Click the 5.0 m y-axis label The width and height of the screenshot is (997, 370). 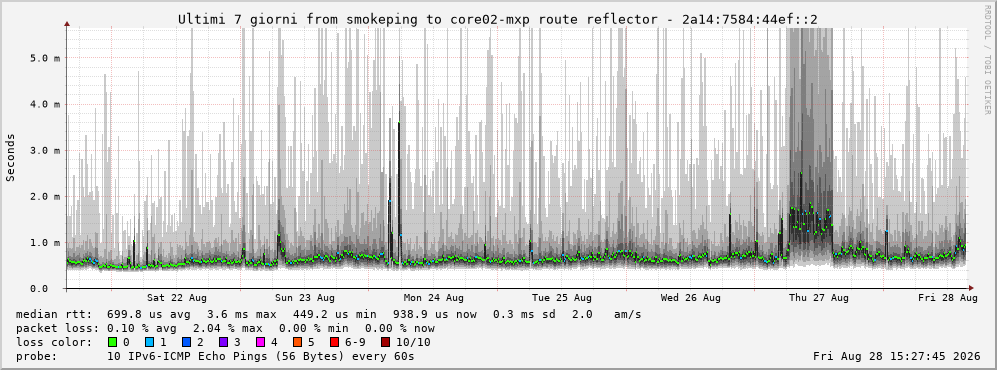(45, 58)
